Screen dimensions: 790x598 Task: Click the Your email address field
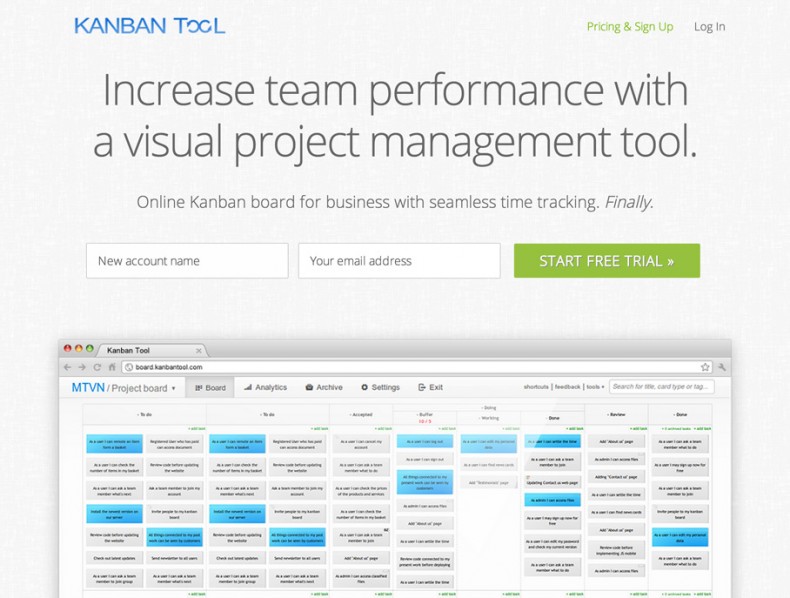[399, 261]
